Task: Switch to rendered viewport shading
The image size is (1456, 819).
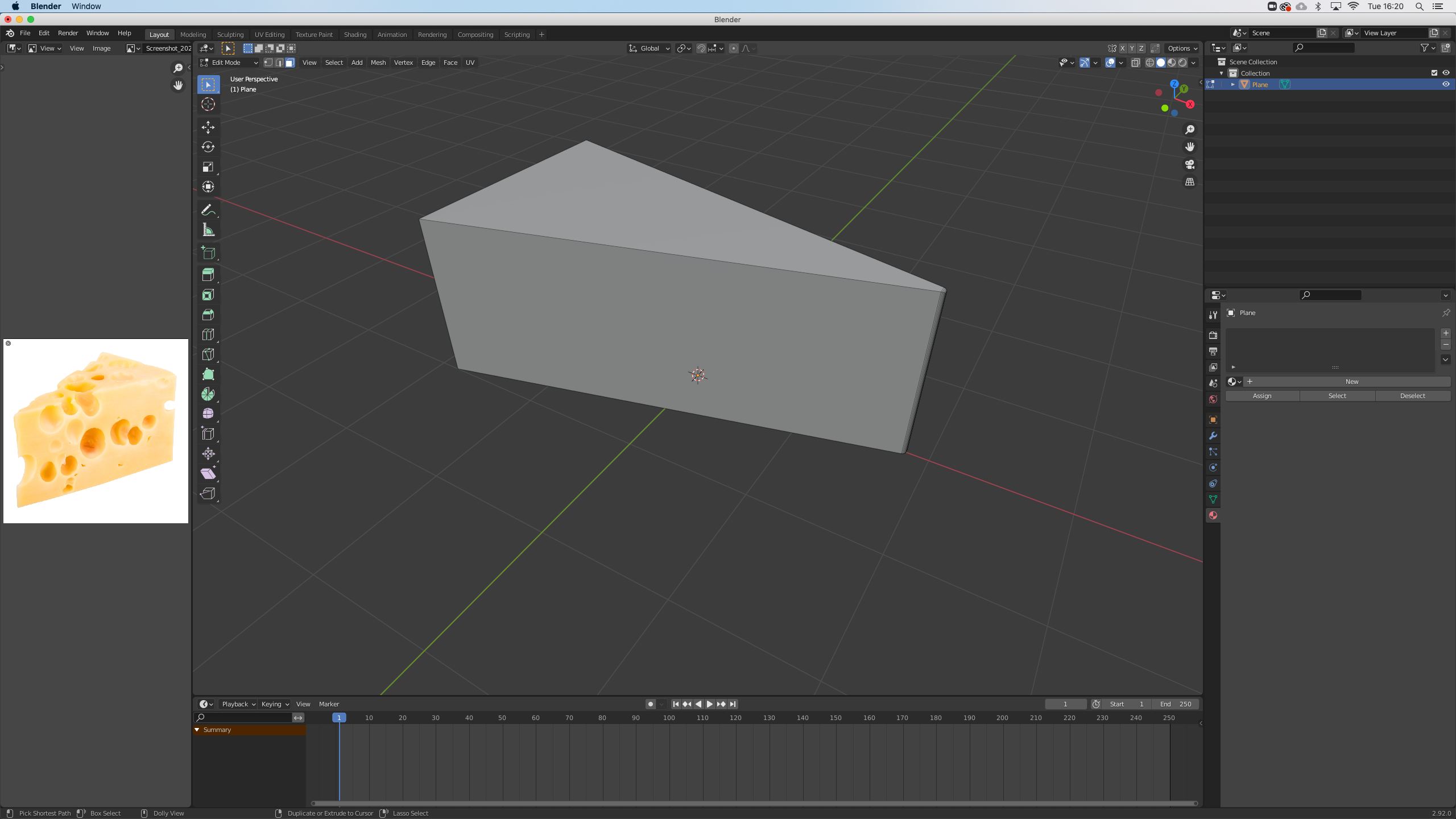Action: pyautogui.click(x=1182, y=63)
